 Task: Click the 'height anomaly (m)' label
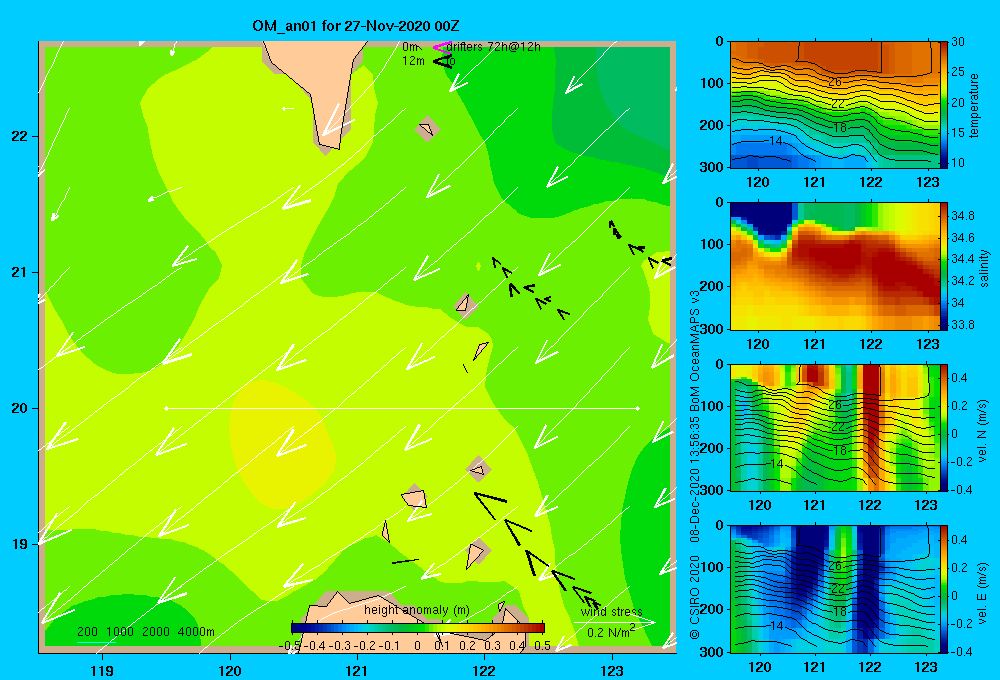pos(416,610)
